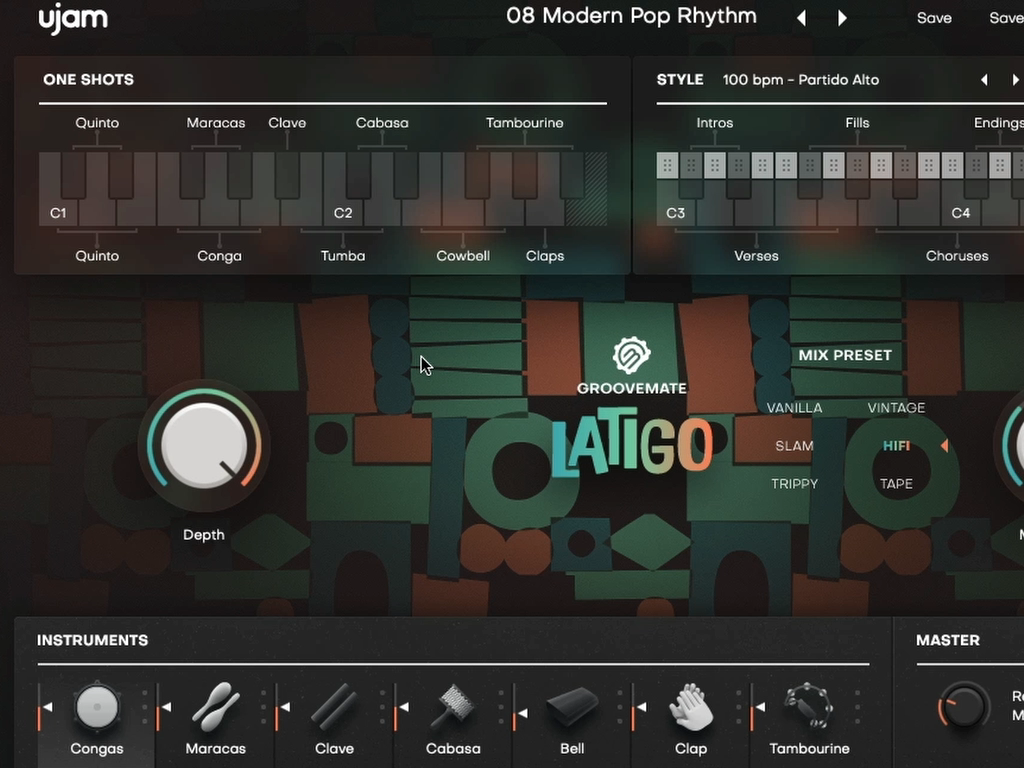The width and height of the screenshot is (1024, 768).
Task: Open the three-dot menu beside Cabasa
Action: 502,707
